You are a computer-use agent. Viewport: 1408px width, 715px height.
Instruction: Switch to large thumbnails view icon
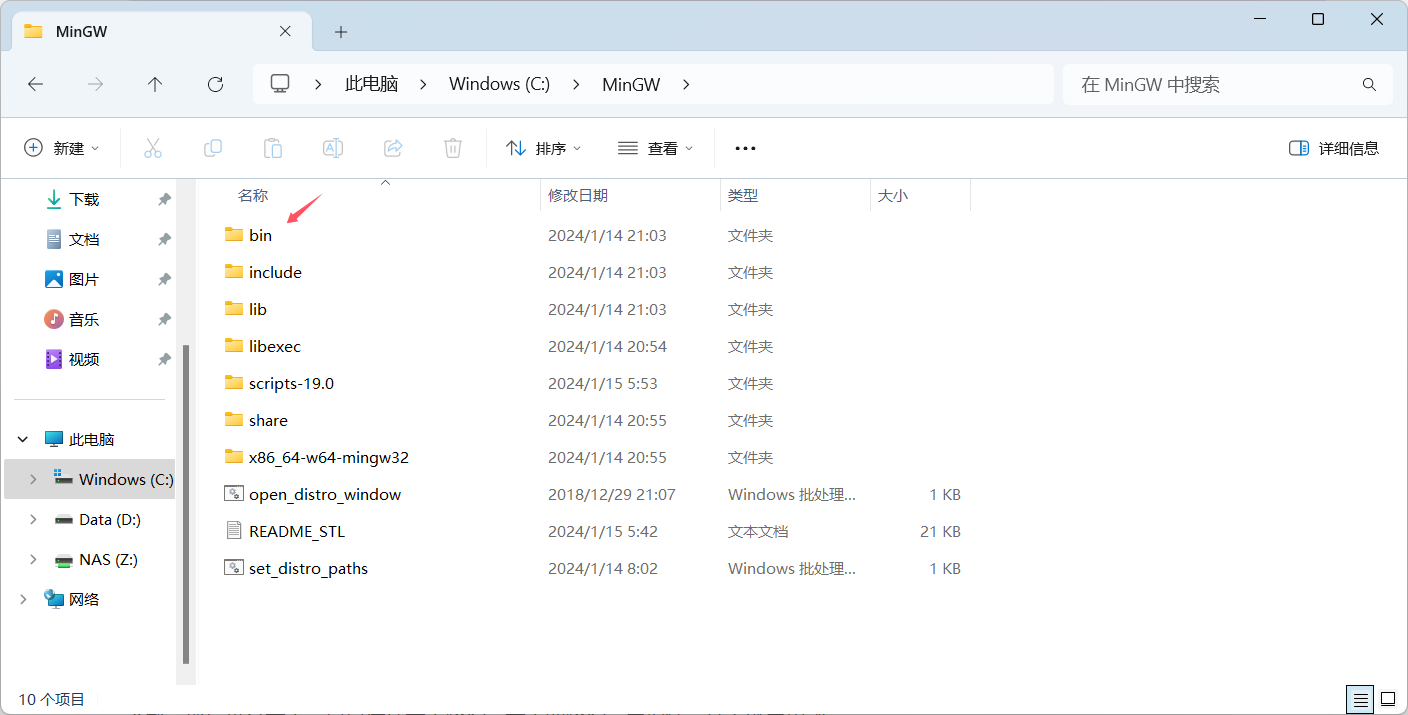(1388, 698)
